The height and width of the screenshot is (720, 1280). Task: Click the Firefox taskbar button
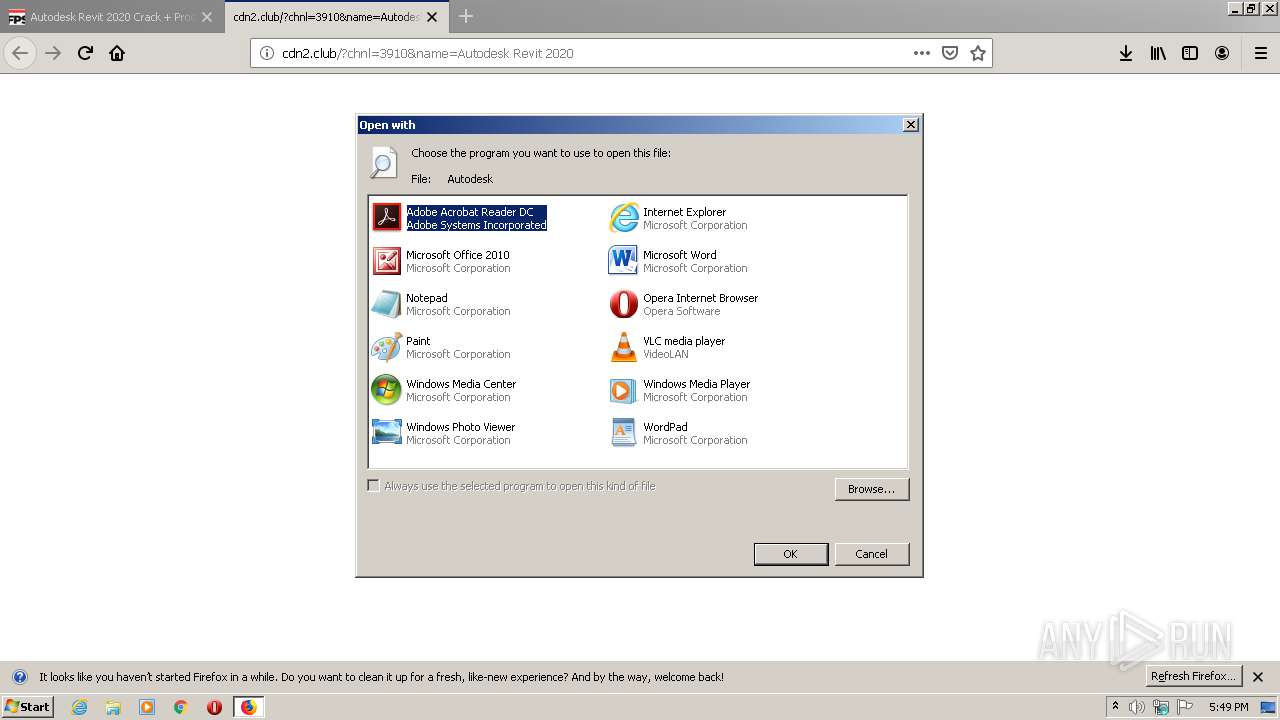click(x=248, y=707)
